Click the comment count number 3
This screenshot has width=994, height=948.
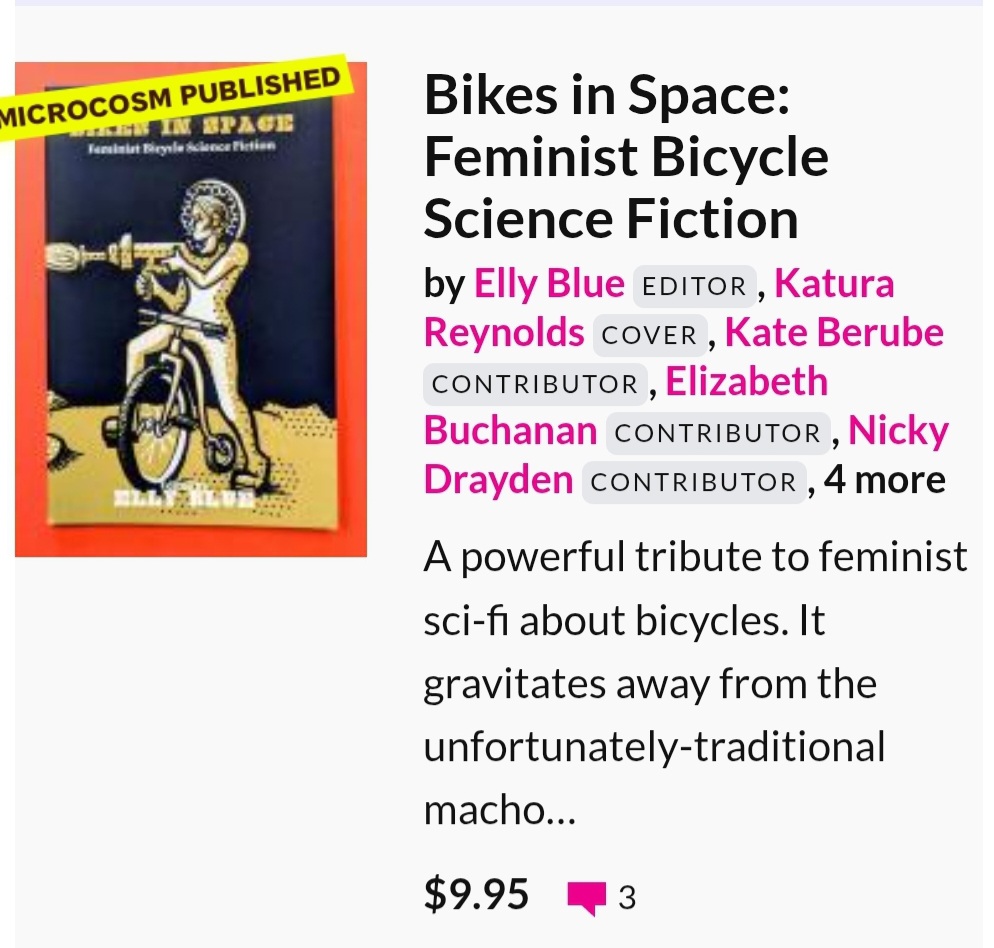coord(627,898)
